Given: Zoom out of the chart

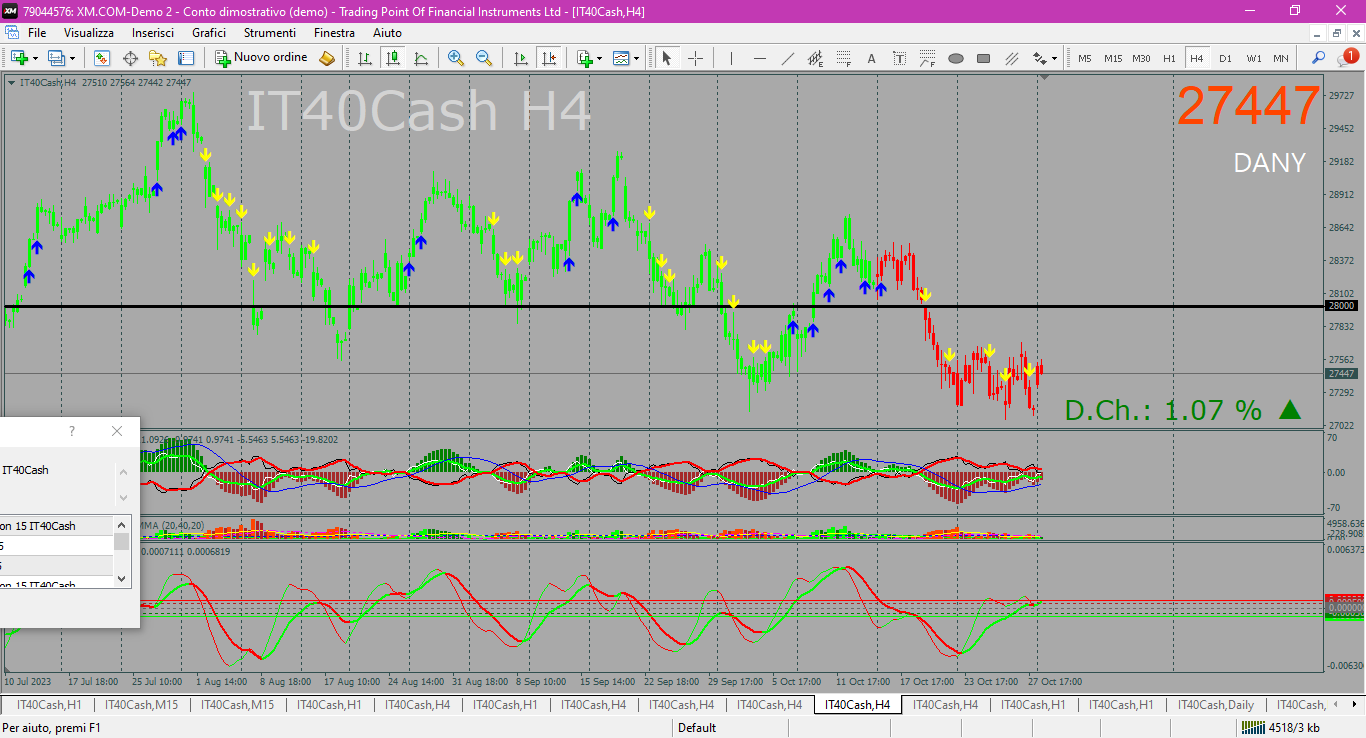Looking at the screenshot, I should (484, 58).
